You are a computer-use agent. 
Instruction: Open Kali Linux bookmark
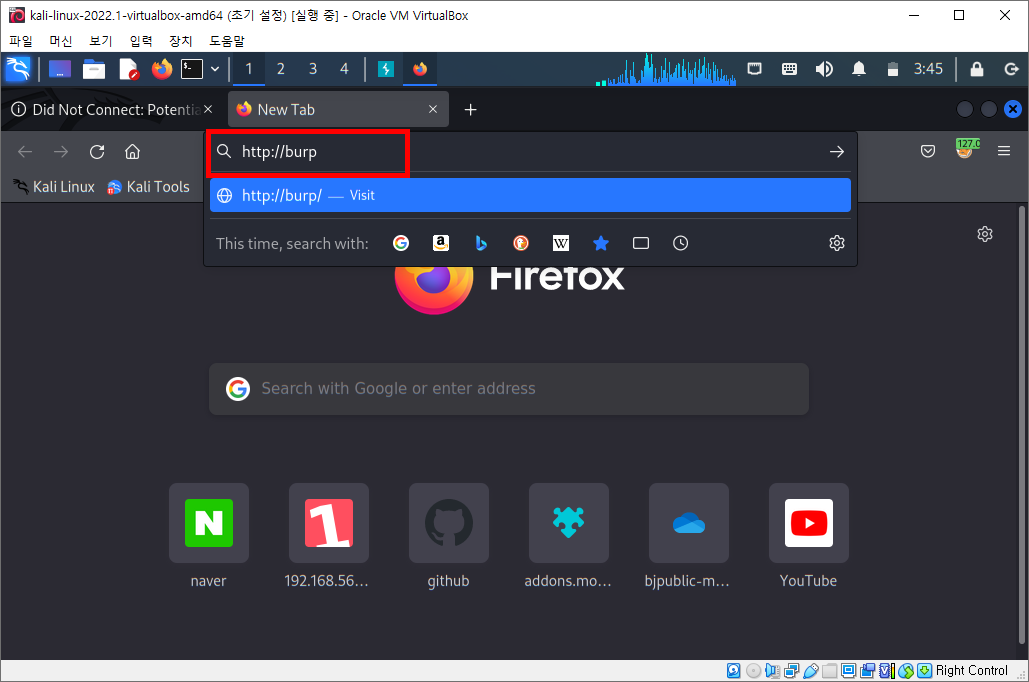54,187
